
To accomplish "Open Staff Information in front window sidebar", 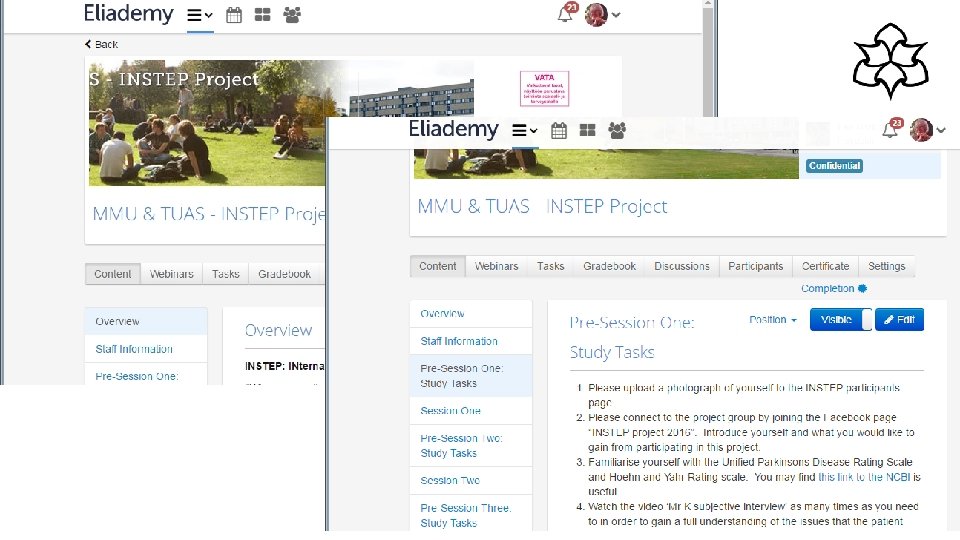I will pos(471,341).
